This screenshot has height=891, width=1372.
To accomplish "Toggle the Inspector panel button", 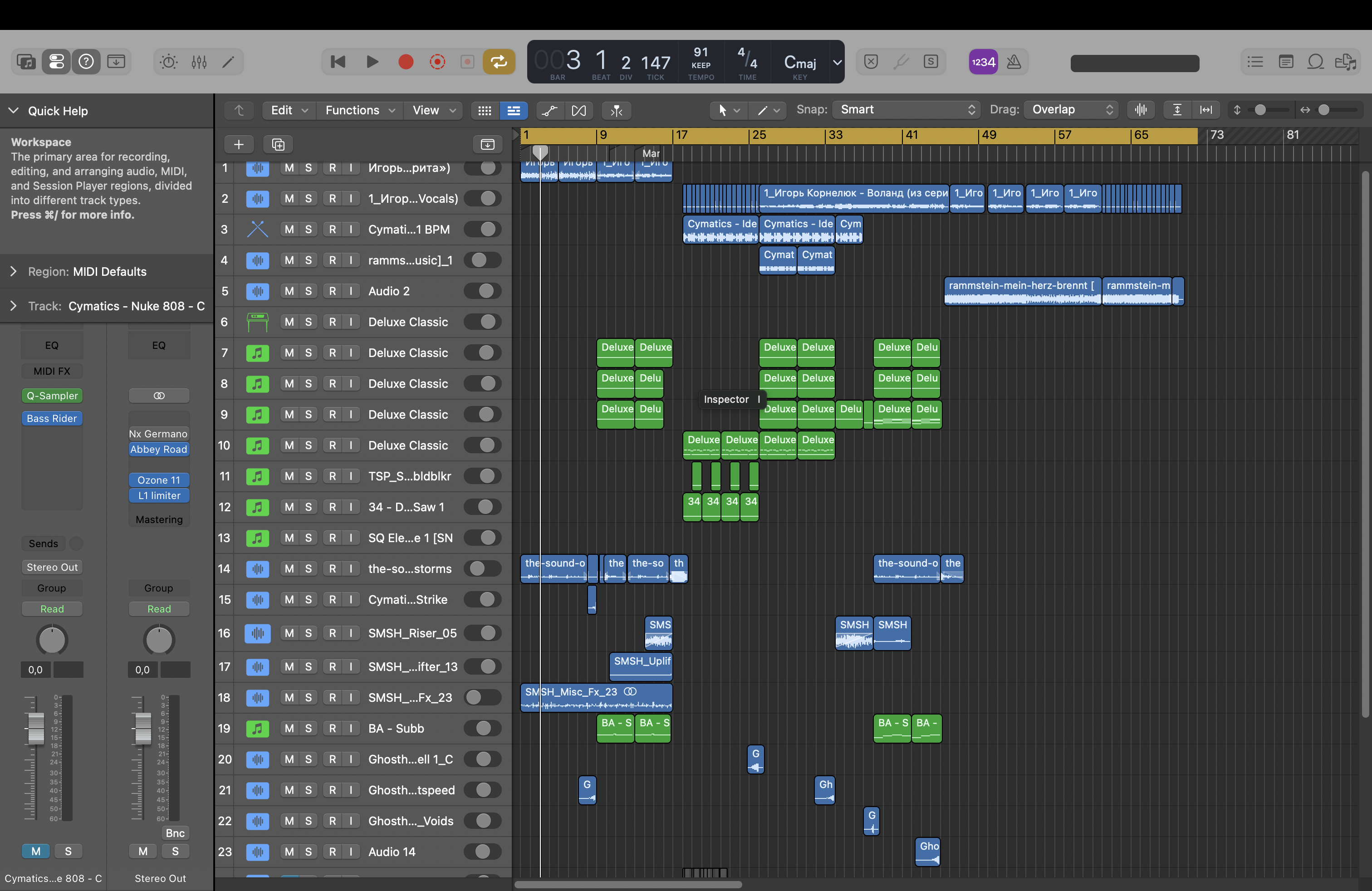I will point(56,62).
